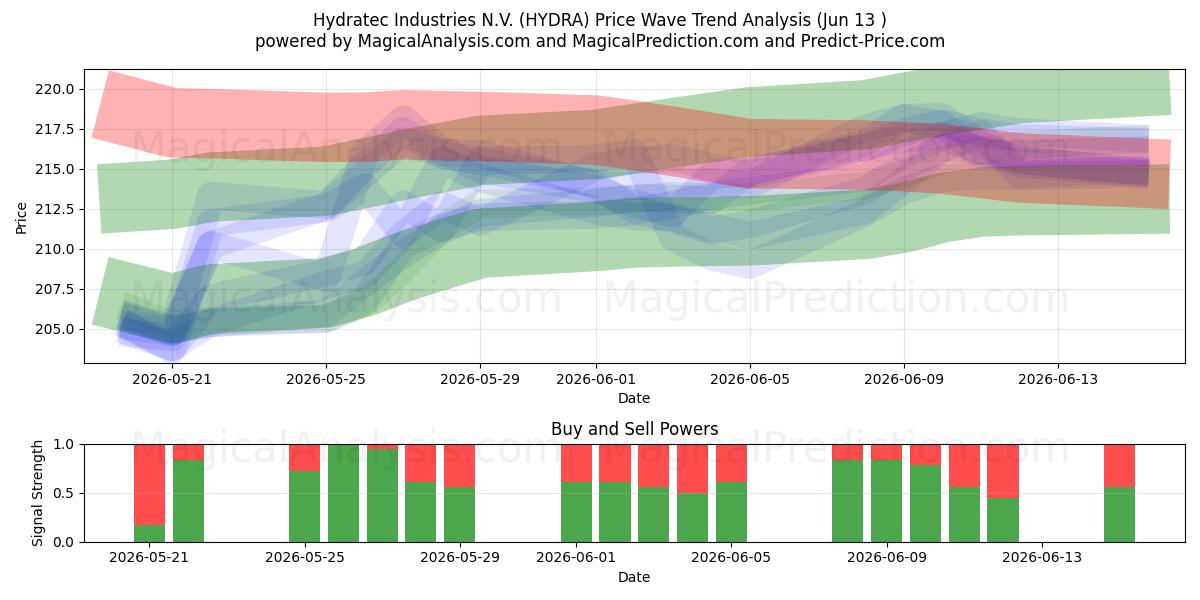The height and width of the screenshot is (600, 1200).
Task: Click the 0.5 signal strength tick label
Action: coord(63,493)
